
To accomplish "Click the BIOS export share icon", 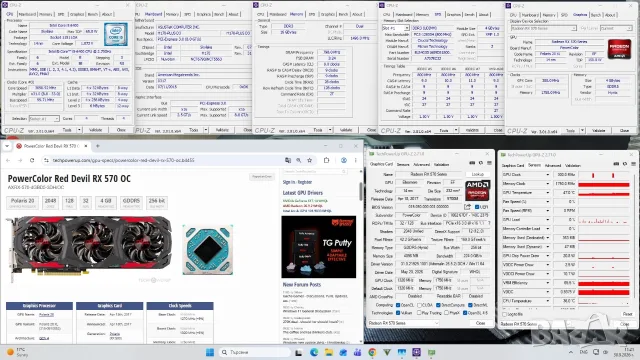I will 467,207.
